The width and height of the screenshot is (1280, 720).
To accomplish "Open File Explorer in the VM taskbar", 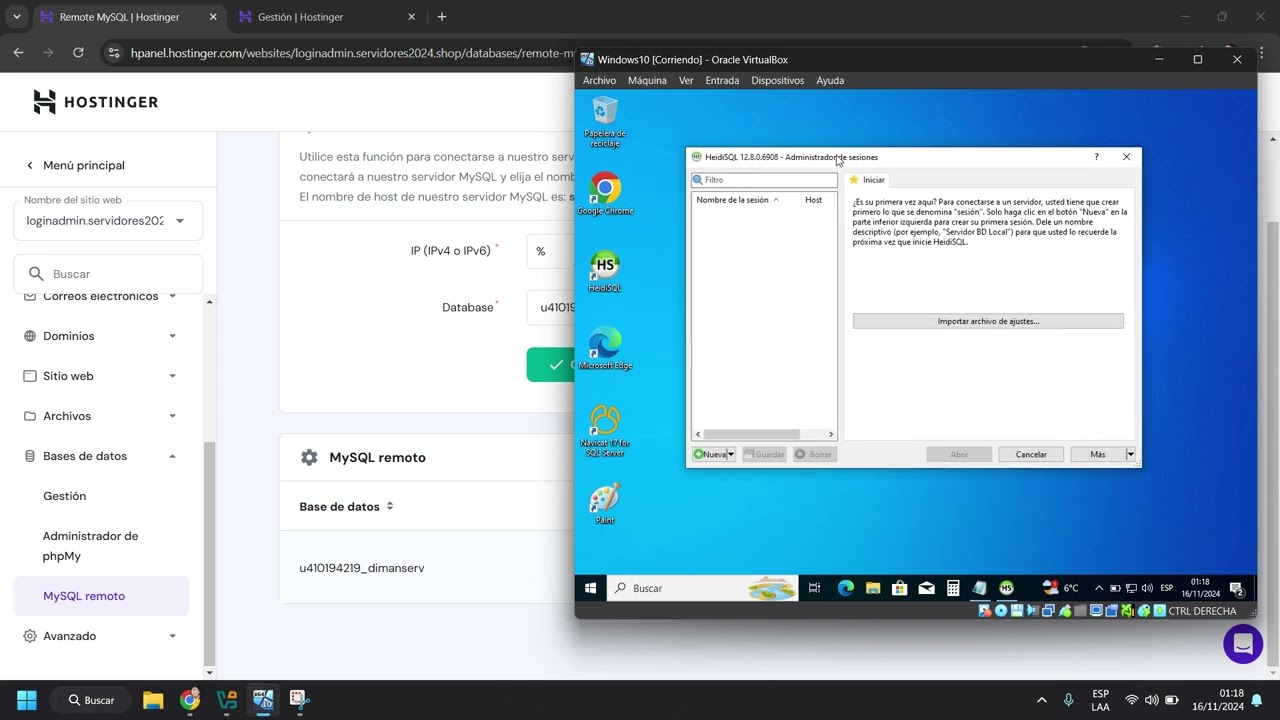I will (872, 588).
